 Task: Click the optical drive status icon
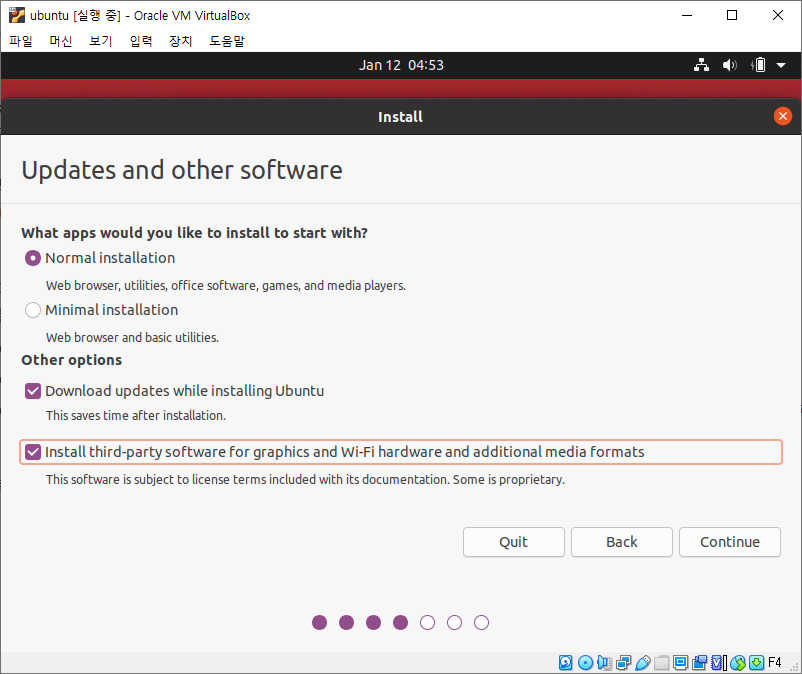(x=585, y=663)
